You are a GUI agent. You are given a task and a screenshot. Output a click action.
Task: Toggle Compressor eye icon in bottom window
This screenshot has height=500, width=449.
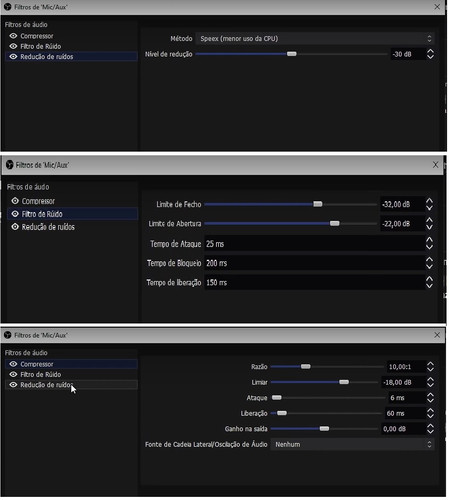[x=13, y=364]
